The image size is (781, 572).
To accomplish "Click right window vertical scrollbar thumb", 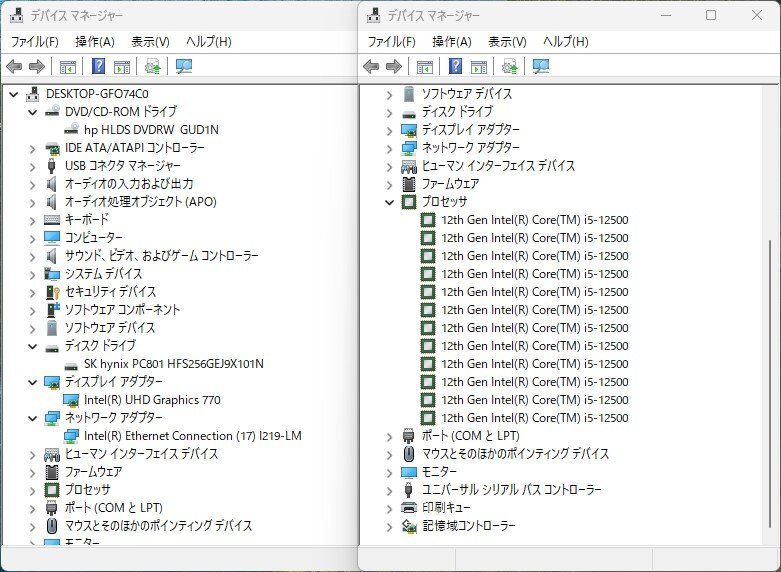I will pos(770,384).
